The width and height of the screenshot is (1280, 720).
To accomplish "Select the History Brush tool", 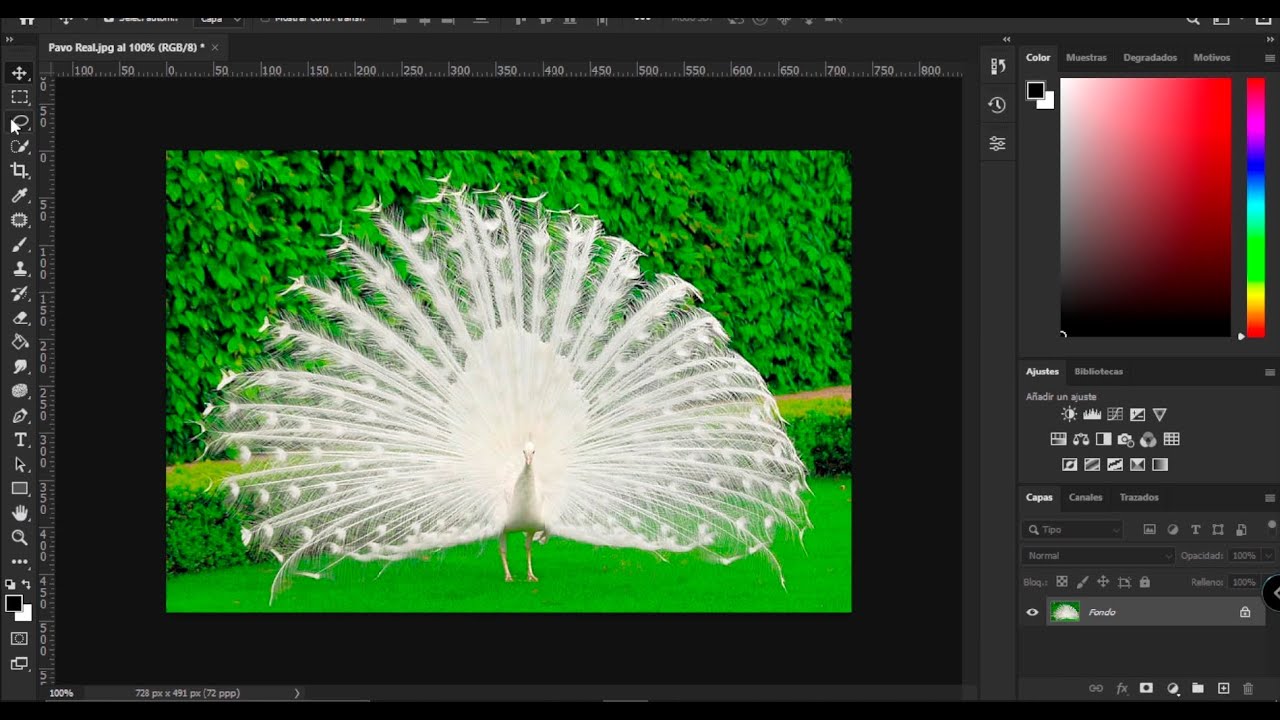I will tap(19, 293).
